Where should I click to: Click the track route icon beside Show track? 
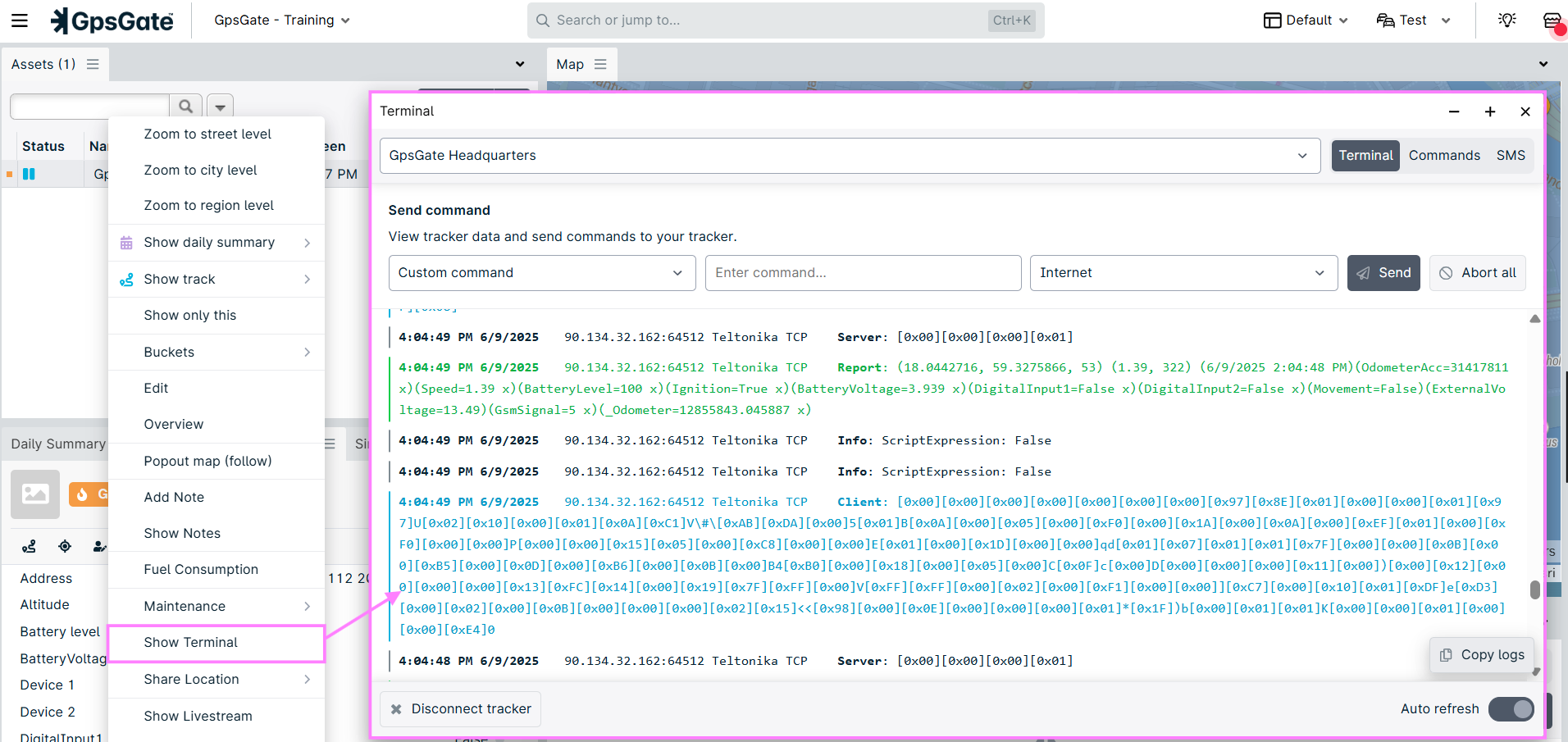pos(126,280)
